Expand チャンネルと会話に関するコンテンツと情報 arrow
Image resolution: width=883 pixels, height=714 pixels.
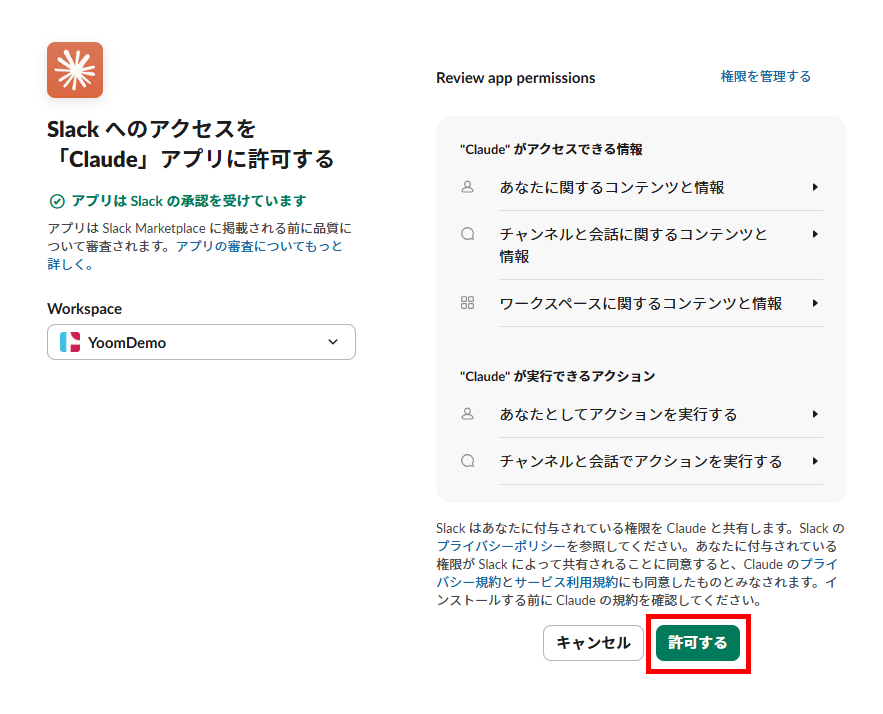[x=815, y=234]
